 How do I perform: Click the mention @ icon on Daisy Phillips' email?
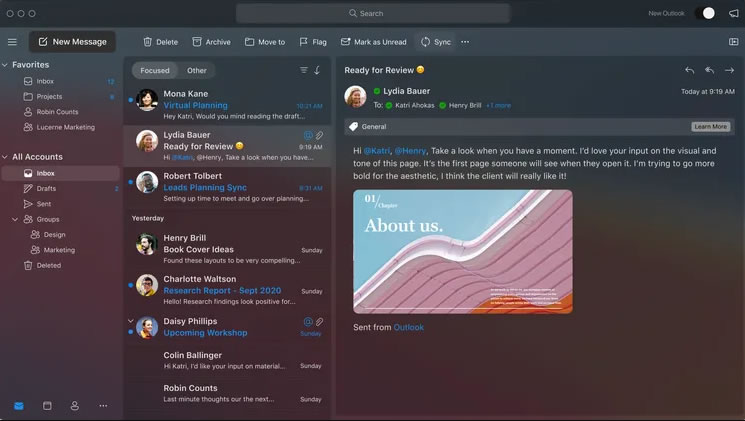tap(308, 322)
